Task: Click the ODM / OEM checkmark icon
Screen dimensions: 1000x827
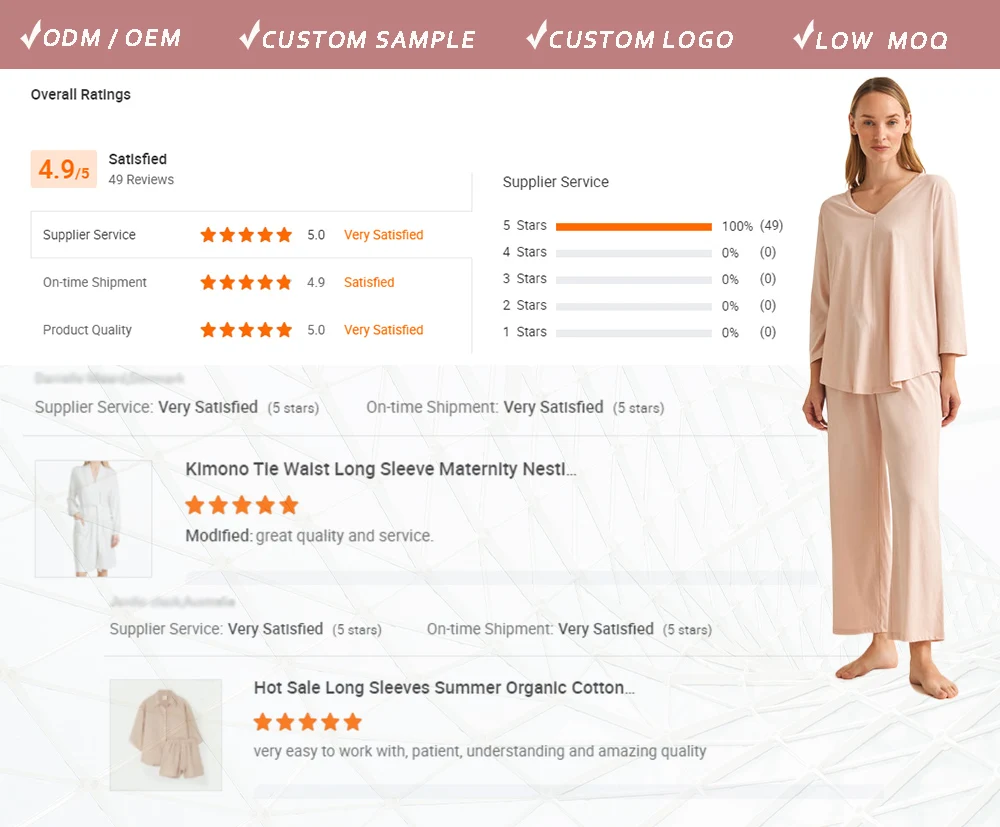Action: (x=32, y=34)
